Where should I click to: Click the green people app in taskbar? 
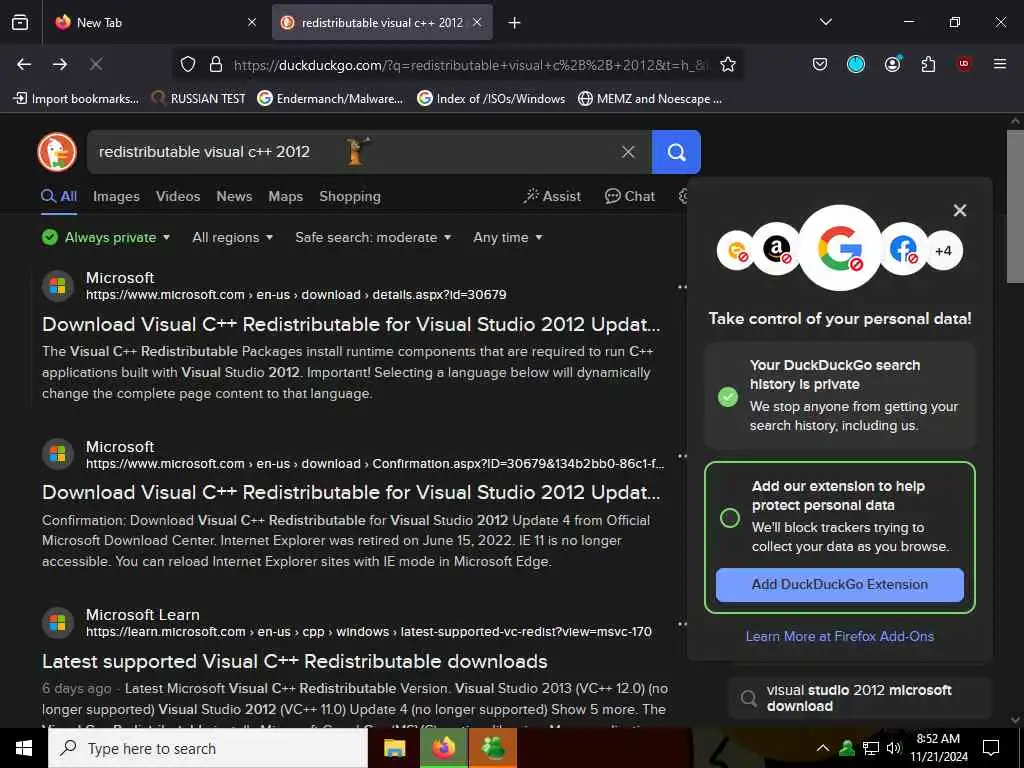[x=493, y=748]
